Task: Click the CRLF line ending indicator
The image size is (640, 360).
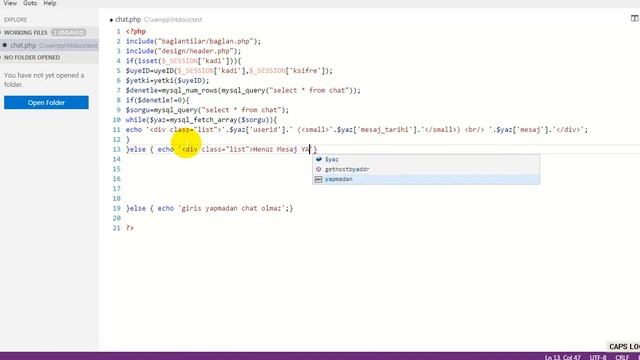Action: pyautogui.click(x=622, y=357)
